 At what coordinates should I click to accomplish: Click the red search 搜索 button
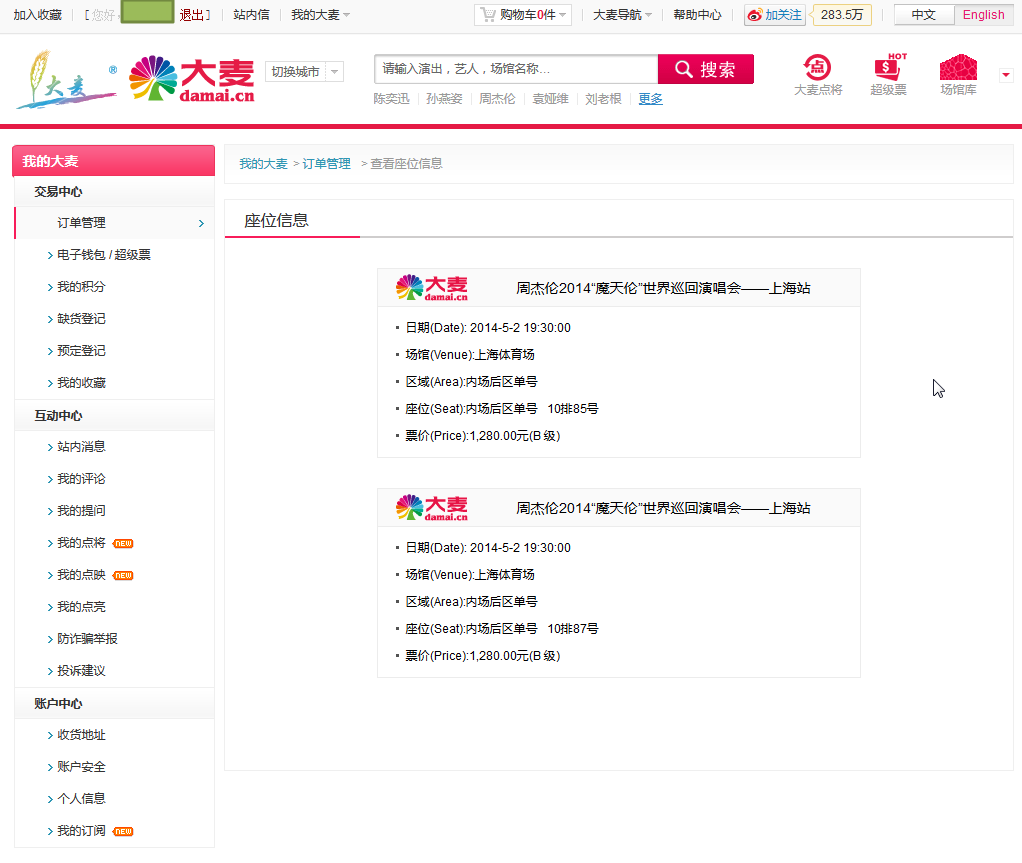(x=706, y=69)
